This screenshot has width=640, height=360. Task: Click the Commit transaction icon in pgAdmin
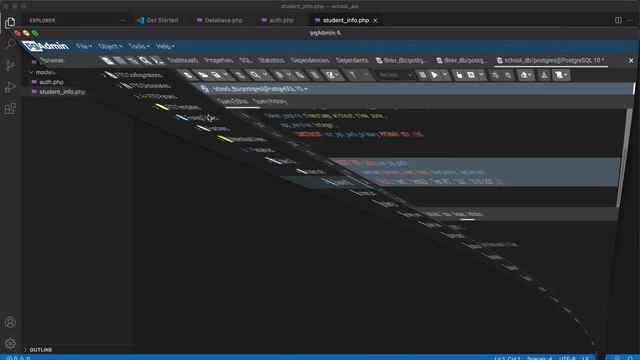click(496, 75)
